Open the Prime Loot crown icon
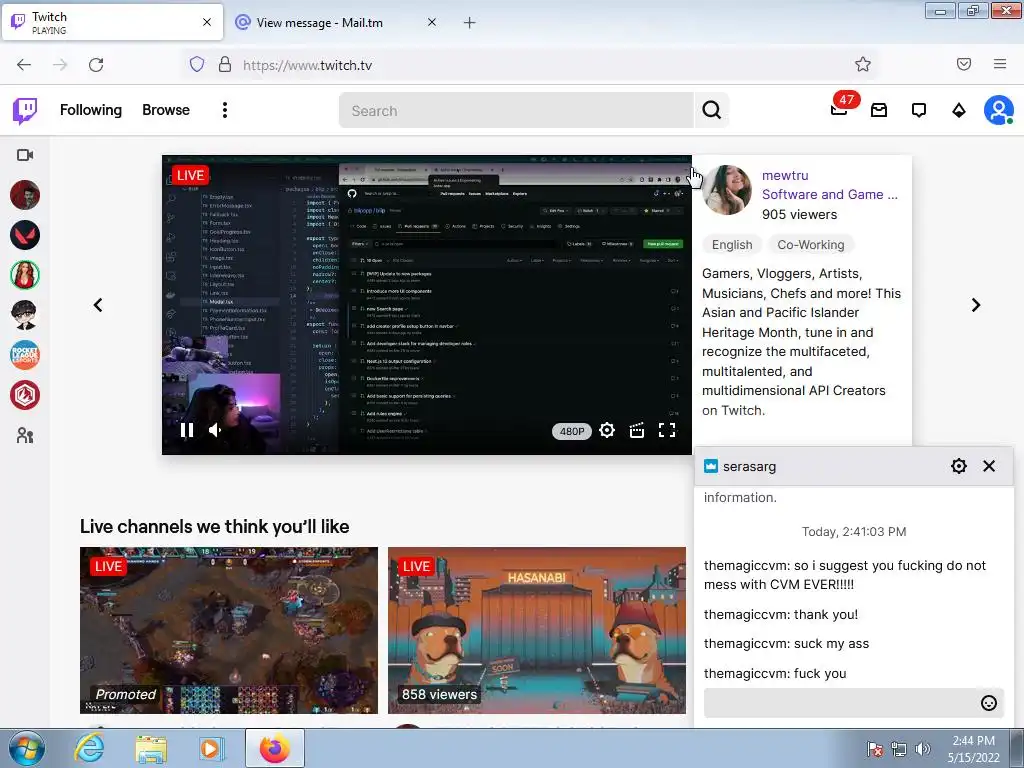The height and width of the screenshot is (768, 1024). [879, 110]
